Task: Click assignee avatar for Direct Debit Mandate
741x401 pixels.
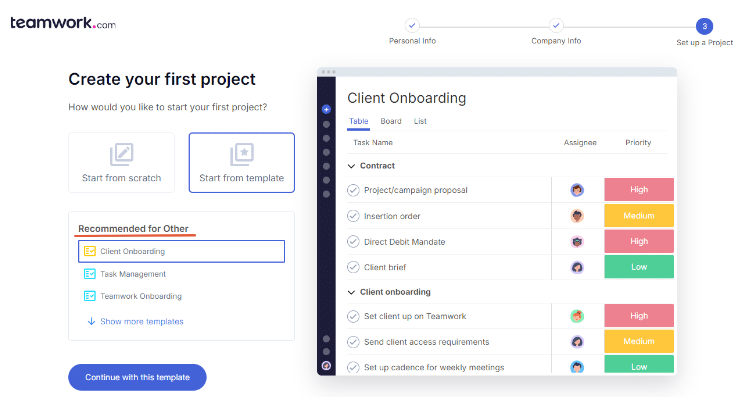Action: click(x=577, y=241)
